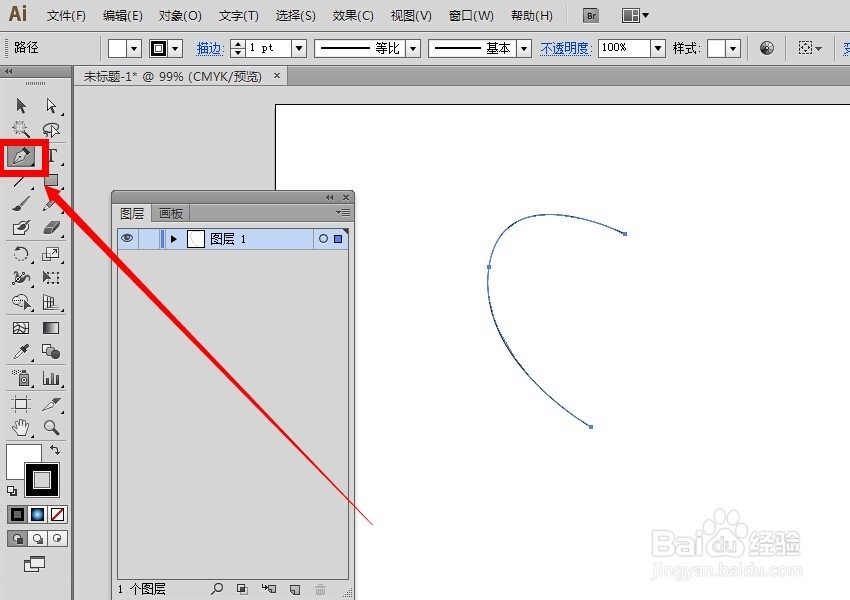The height and width of the screenshot is (600, 850).
Task: Select the Lasso tool
Action: [51, 129]
